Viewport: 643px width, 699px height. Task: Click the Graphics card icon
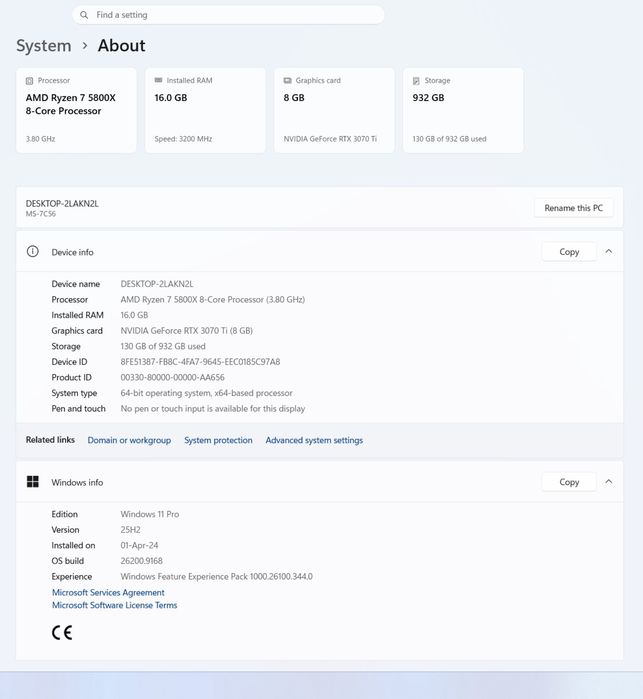288,80
